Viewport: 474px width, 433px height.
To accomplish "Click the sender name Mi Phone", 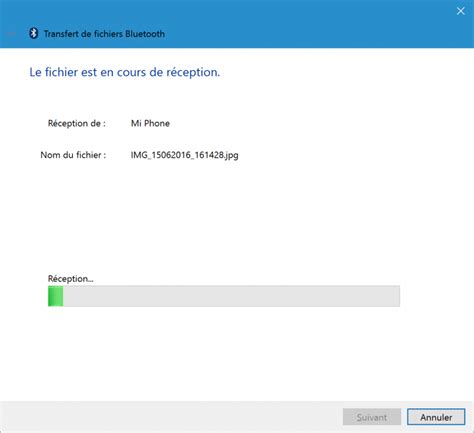I will pos(150,123).
